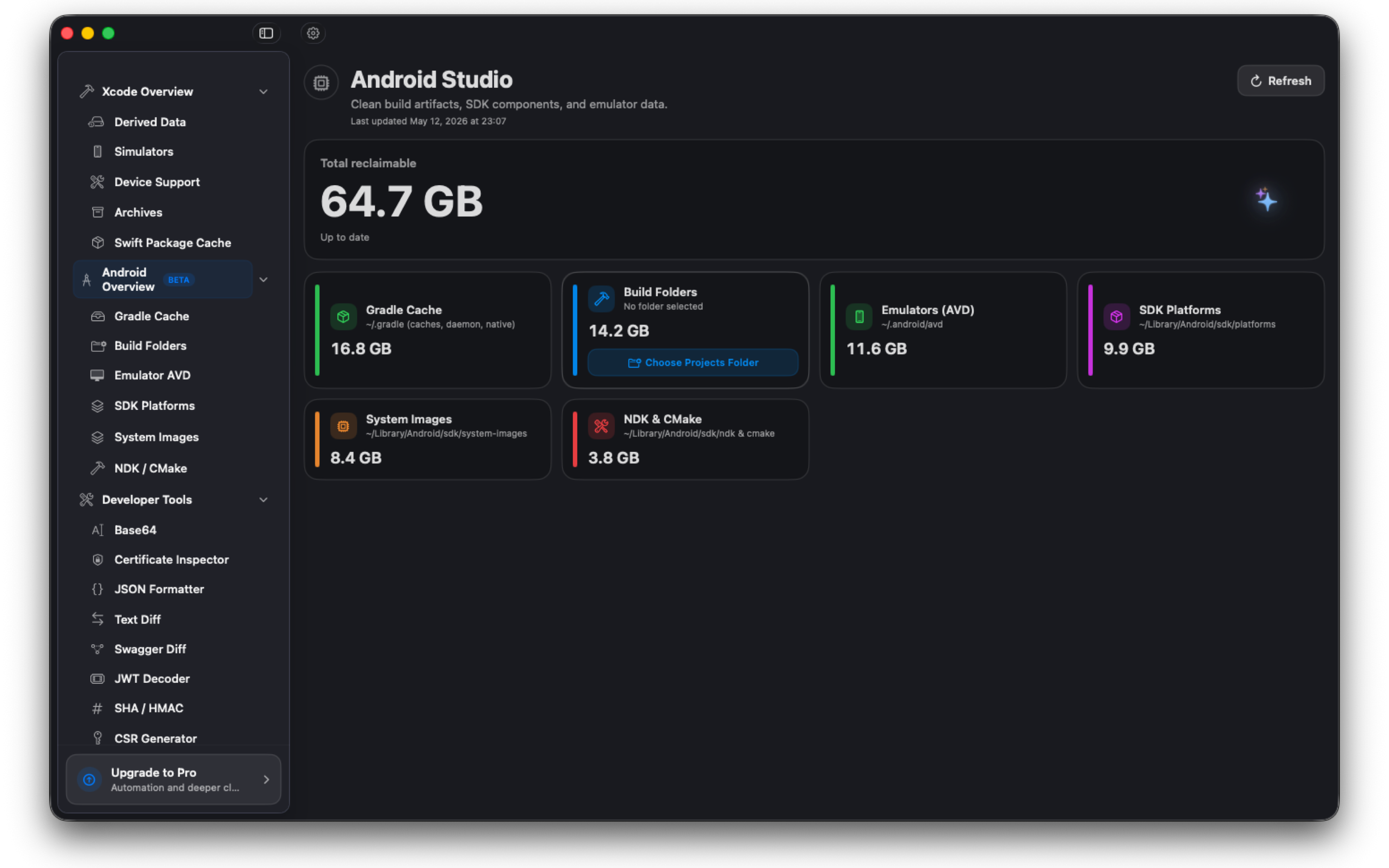Click the CSR Generator key icon
This screenshot has height=868, width=1389.
97,738
